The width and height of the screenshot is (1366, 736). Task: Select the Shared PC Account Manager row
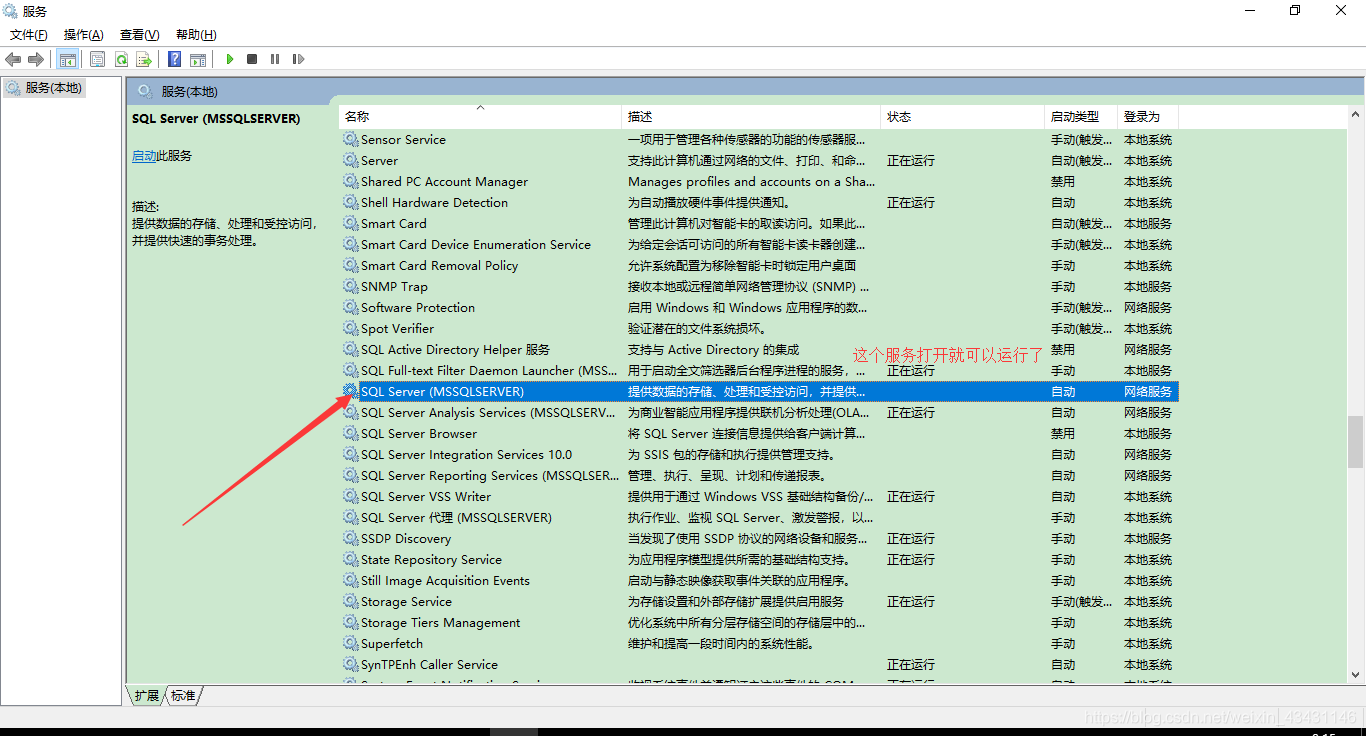pyautogui.click(x=759, y=181)
